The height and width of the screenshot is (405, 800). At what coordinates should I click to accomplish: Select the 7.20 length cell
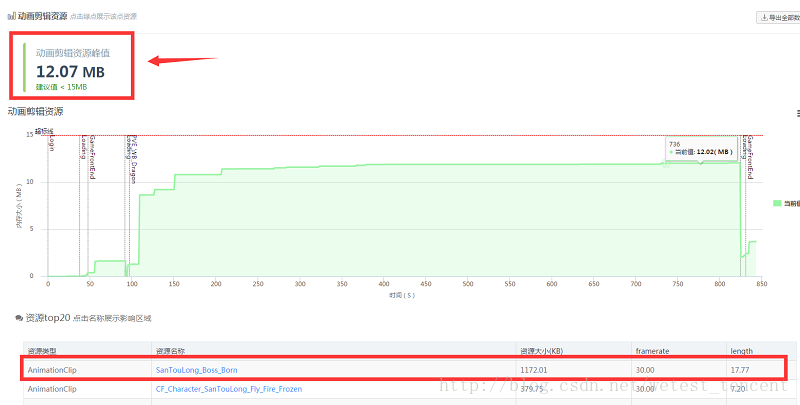pos(738,389)
